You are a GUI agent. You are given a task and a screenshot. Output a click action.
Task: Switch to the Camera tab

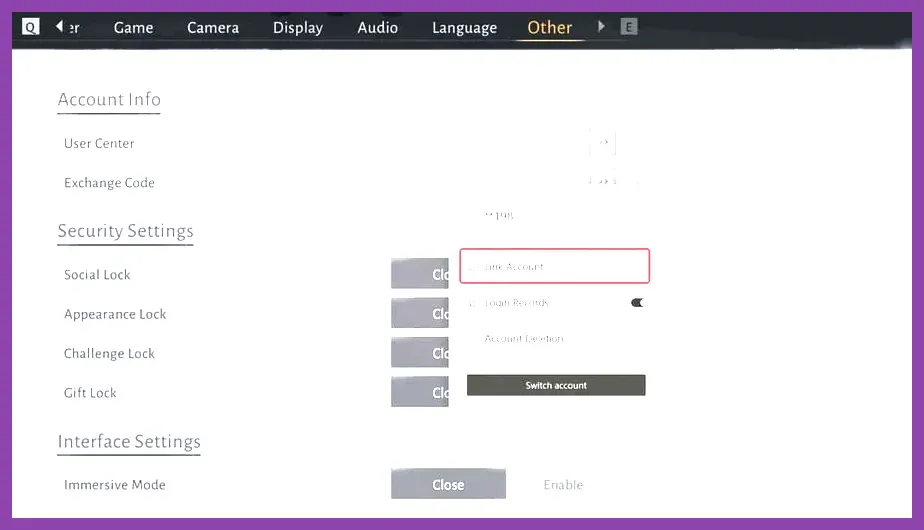click(x=213, y=28)
